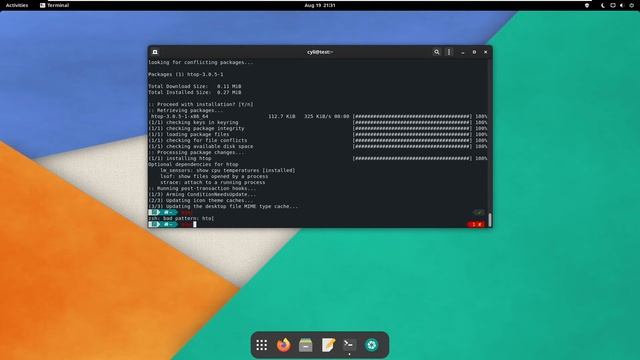Click the 'Total Installed Size' line
The width and height of the screenshot is (640, 360).
coord(195,92)
